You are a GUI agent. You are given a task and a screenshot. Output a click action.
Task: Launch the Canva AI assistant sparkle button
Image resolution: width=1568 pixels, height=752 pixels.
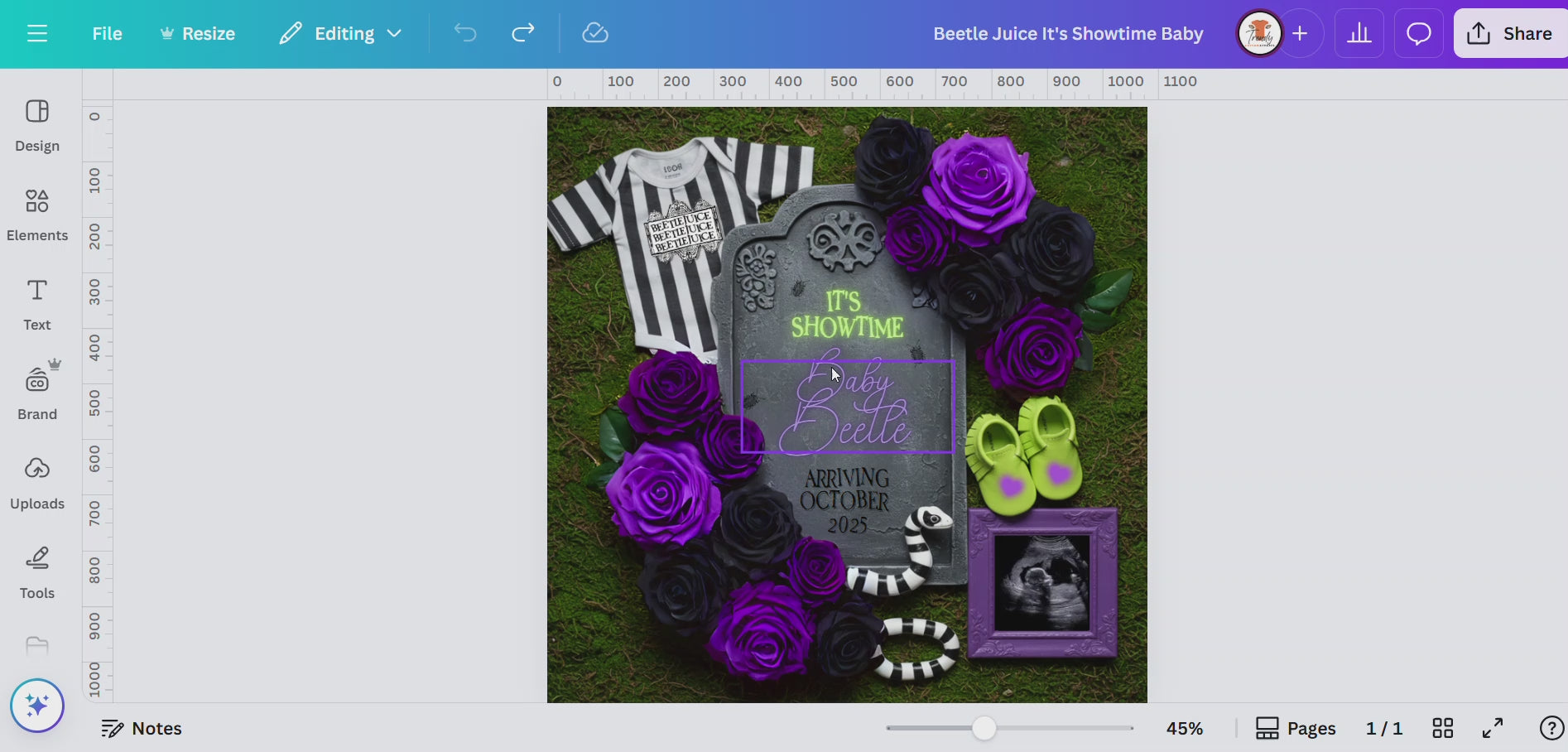(37, 706)
